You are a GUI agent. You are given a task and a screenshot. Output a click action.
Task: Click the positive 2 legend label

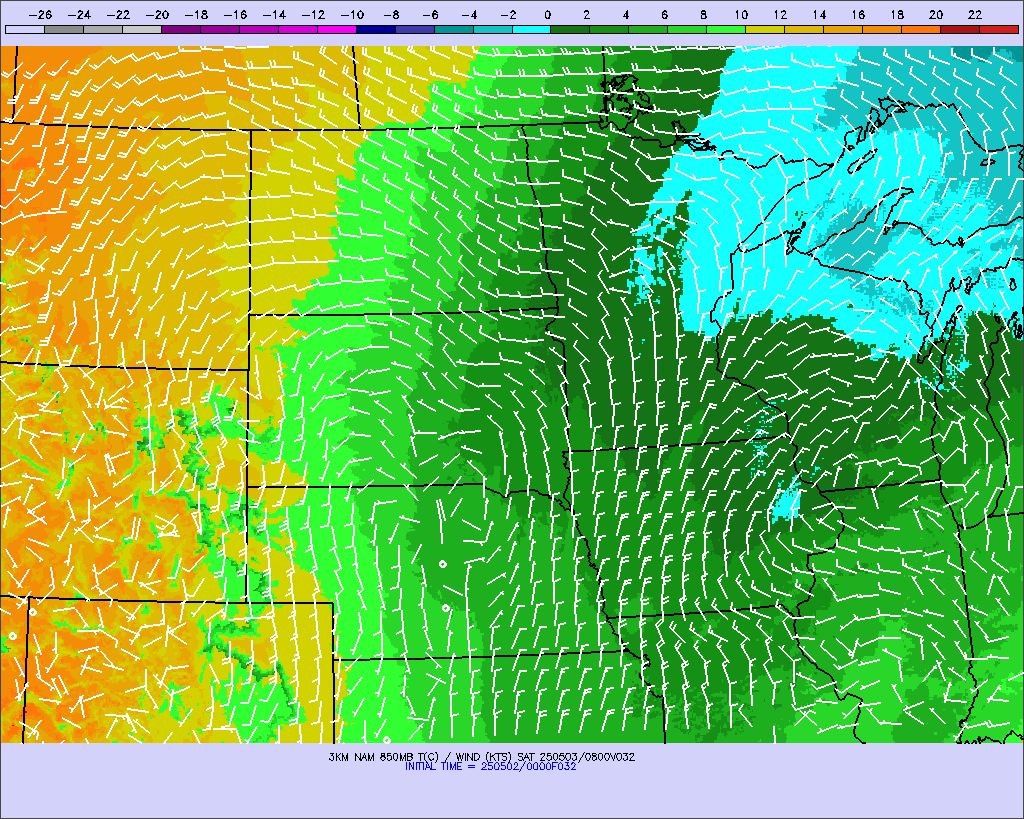point(586,14)
